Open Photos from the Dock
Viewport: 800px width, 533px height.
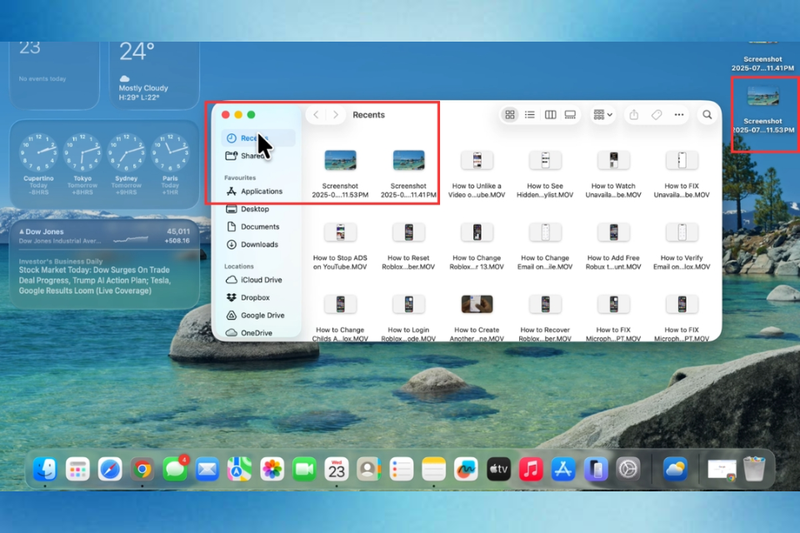272,469
